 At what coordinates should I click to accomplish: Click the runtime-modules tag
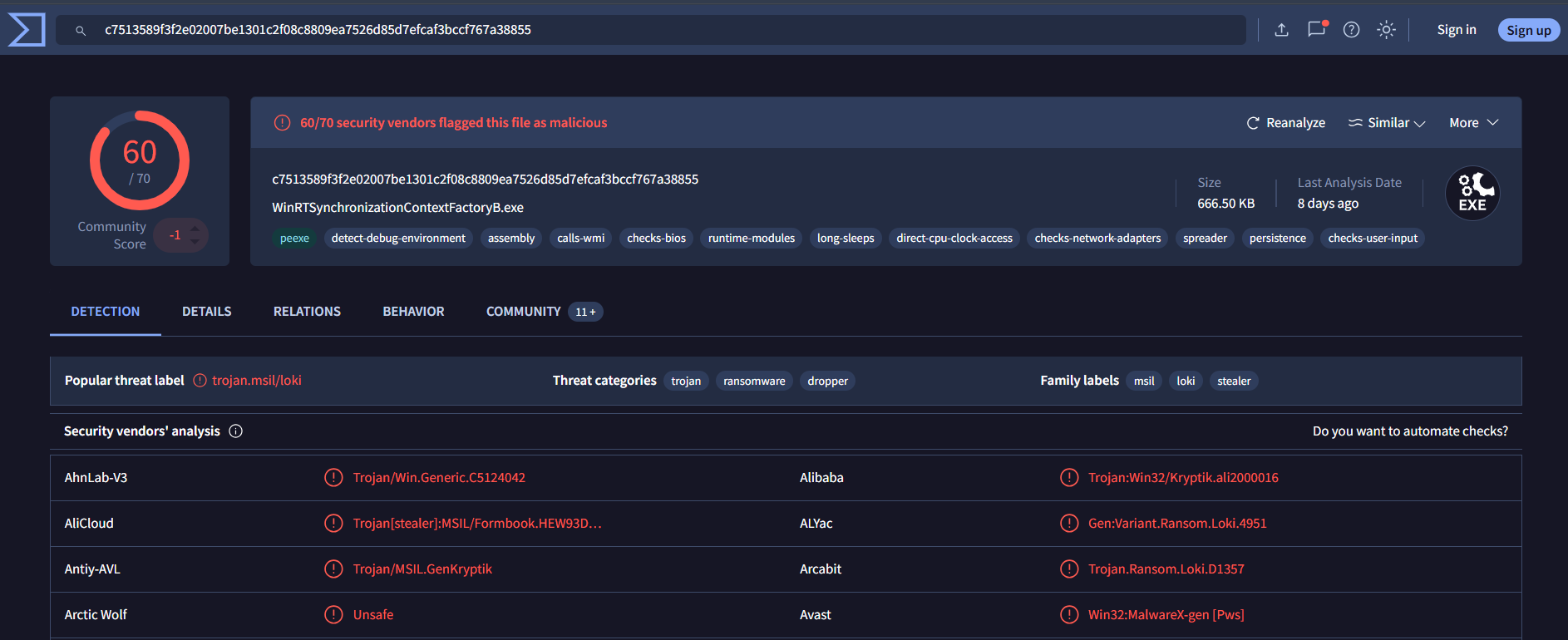coord(752,239)
